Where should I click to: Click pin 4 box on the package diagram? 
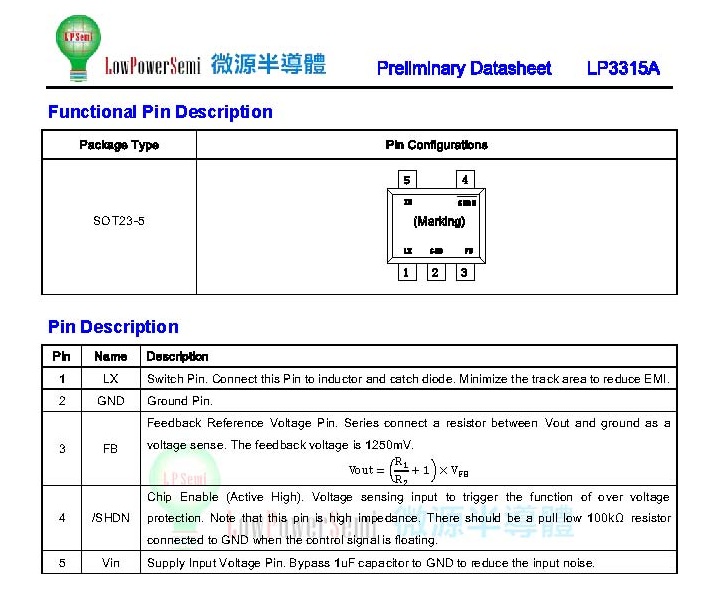[465, 179]
